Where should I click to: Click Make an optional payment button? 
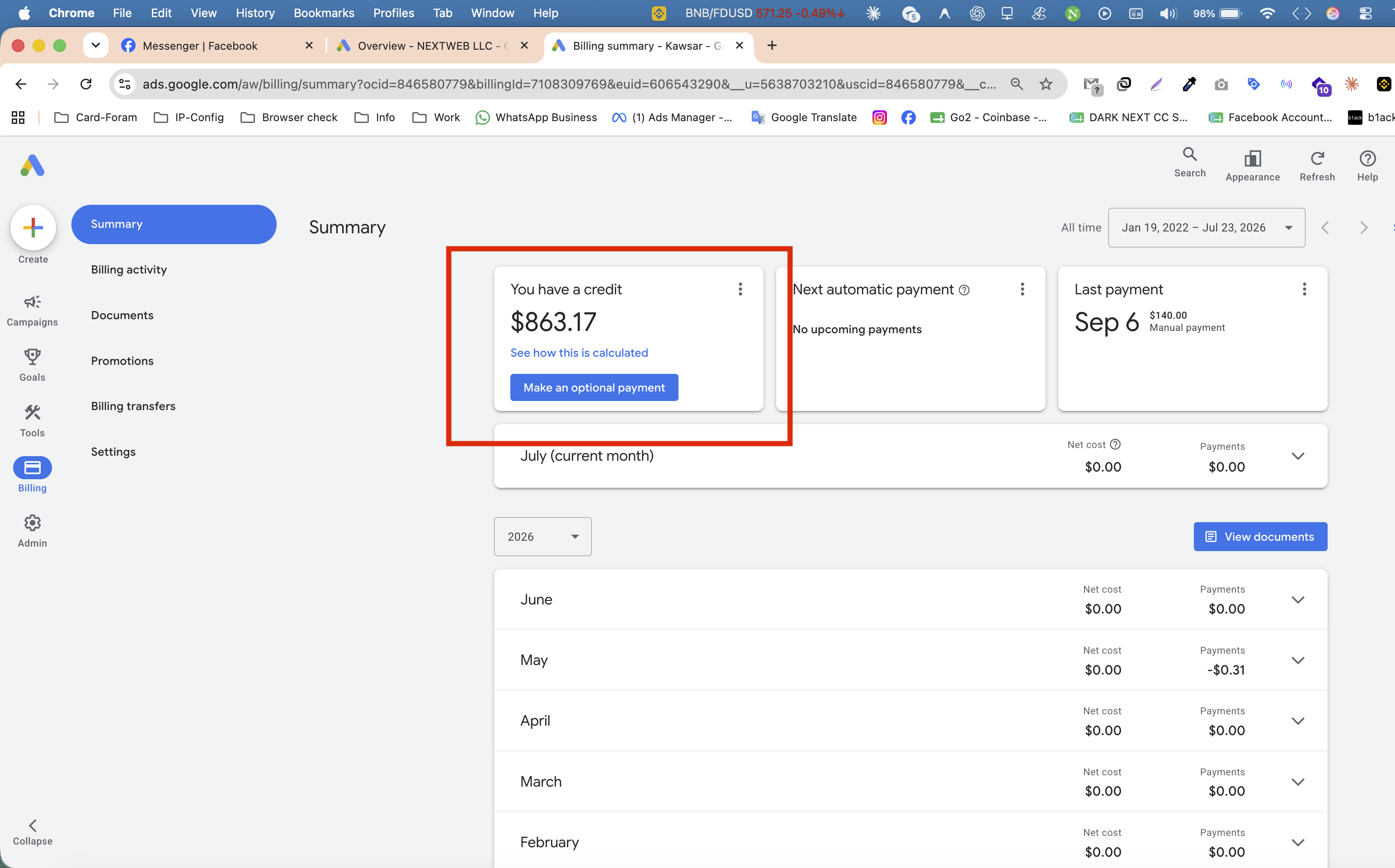click(x=594, y=387)
